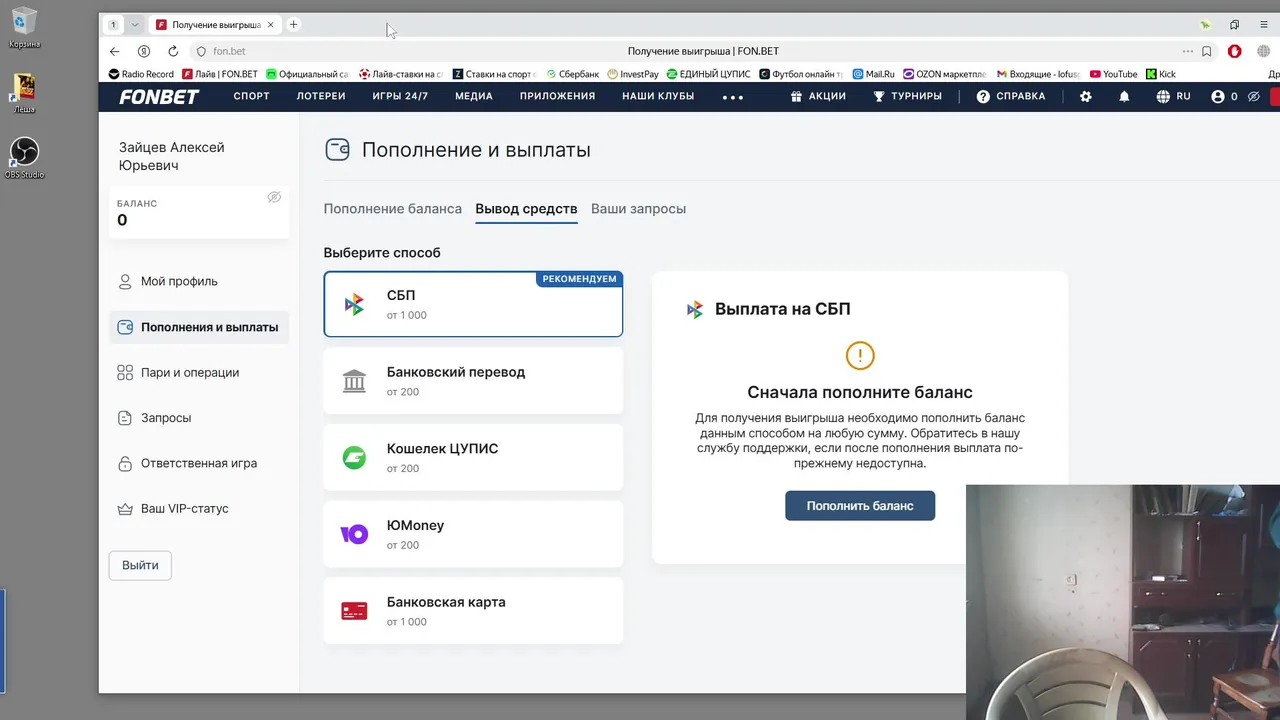Open the Входящие Gmail bookmark
The height and width of the screenshot is (720, 1280).
click(1038, 74)
